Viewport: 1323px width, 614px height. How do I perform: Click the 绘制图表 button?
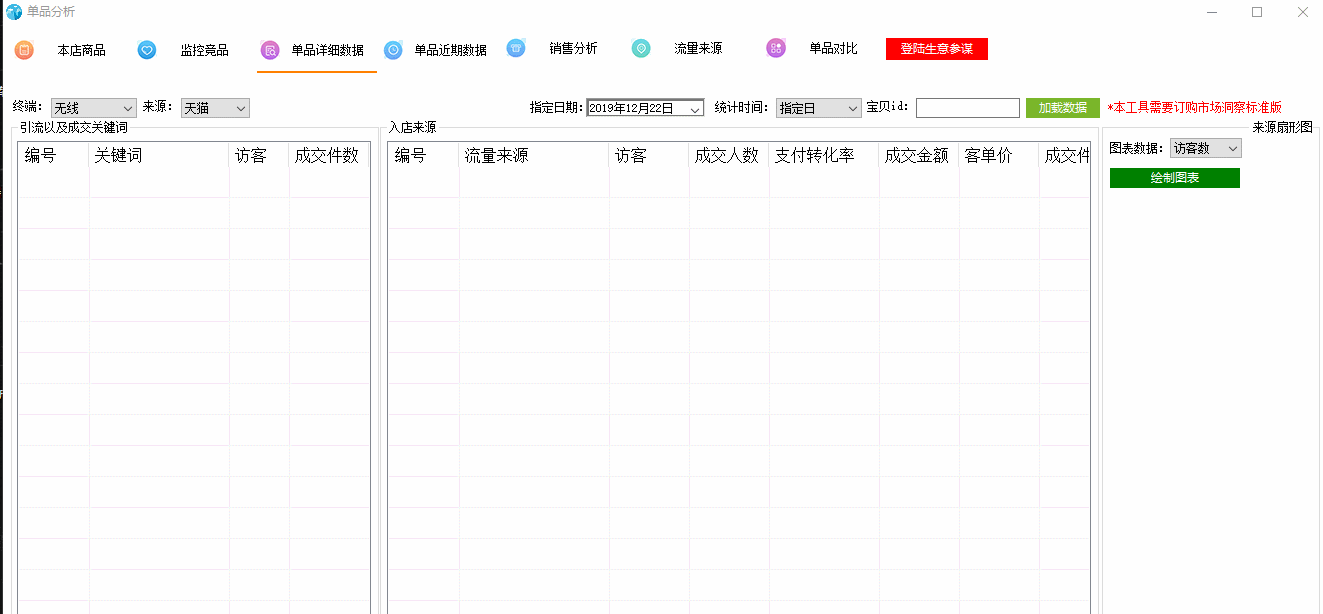coord(1174,178)
